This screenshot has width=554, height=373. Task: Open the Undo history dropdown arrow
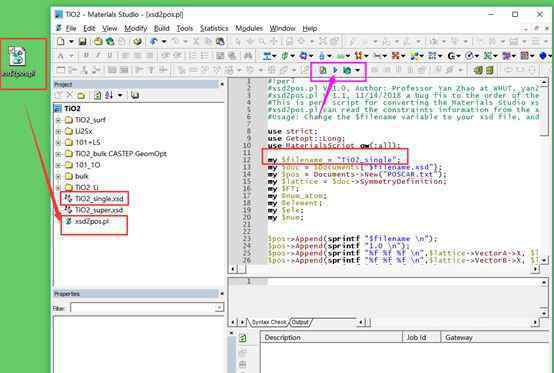click(164, 42)
